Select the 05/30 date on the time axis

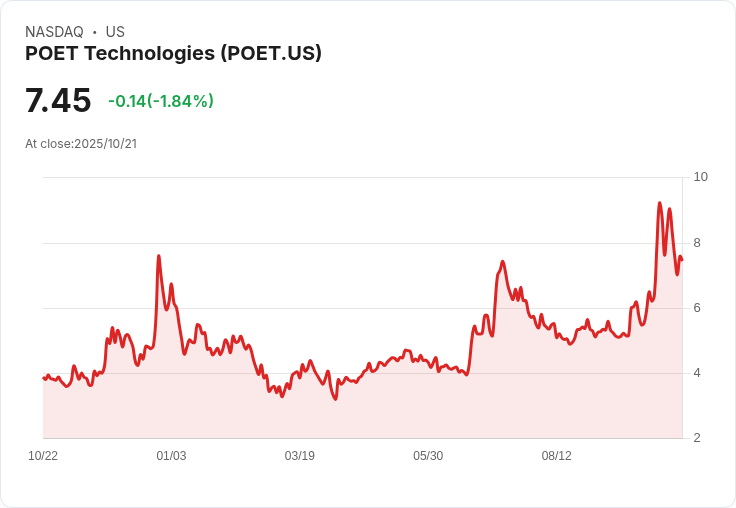[428, 456]
